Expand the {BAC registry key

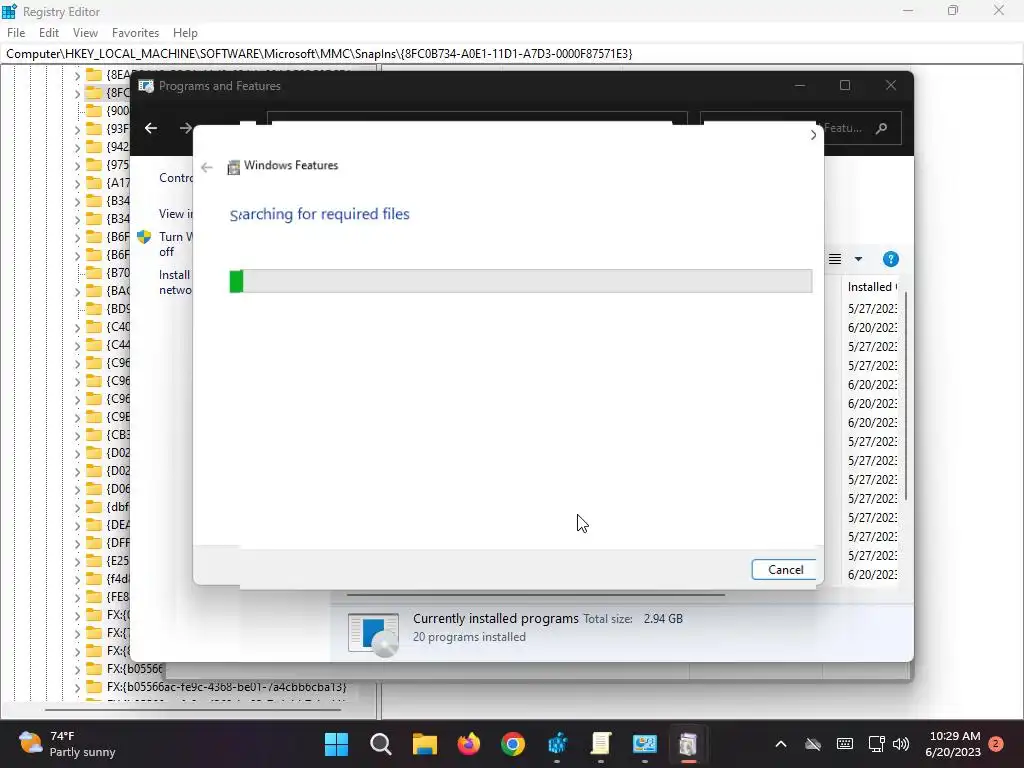pos(77,291)
